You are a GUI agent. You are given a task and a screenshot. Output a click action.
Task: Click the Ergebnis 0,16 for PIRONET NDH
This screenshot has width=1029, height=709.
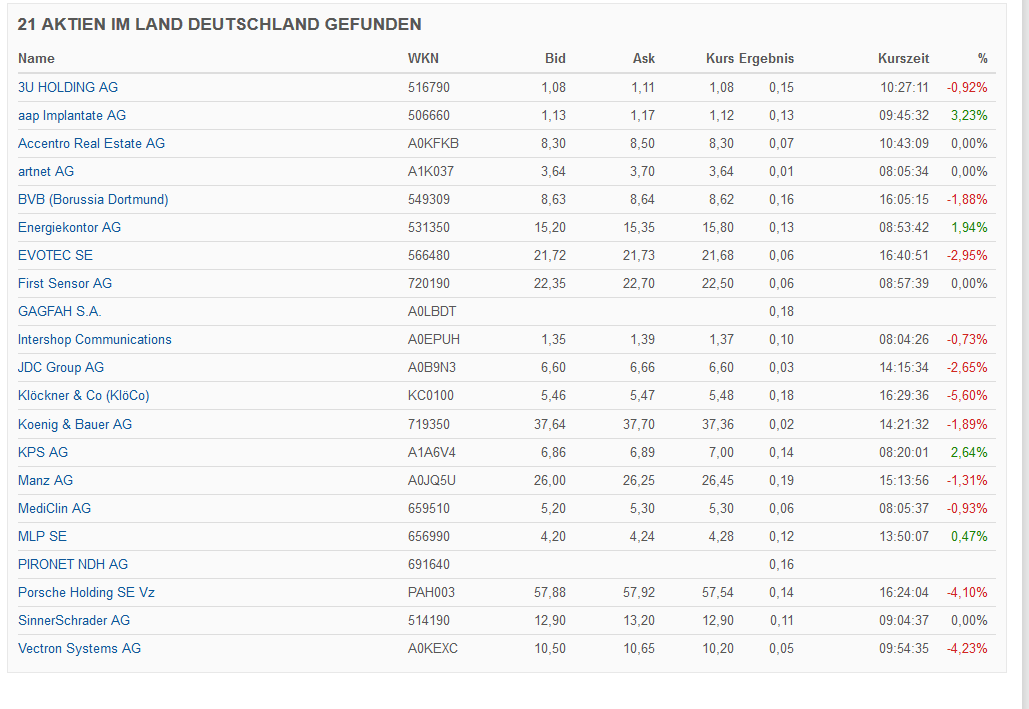(782, 565)
